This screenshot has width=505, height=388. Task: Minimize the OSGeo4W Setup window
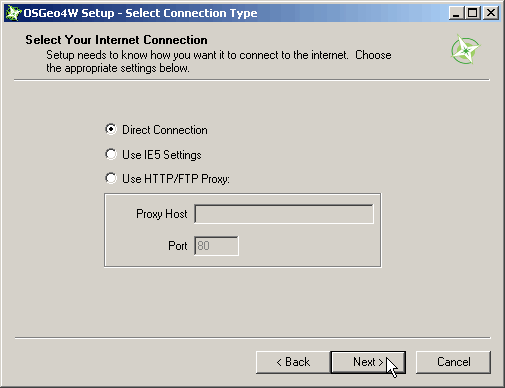click(x=456, y=13)
